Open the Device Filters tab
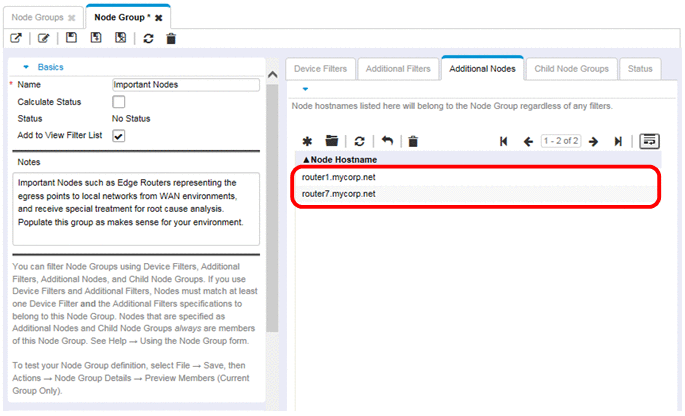 (x=321, y=69)
